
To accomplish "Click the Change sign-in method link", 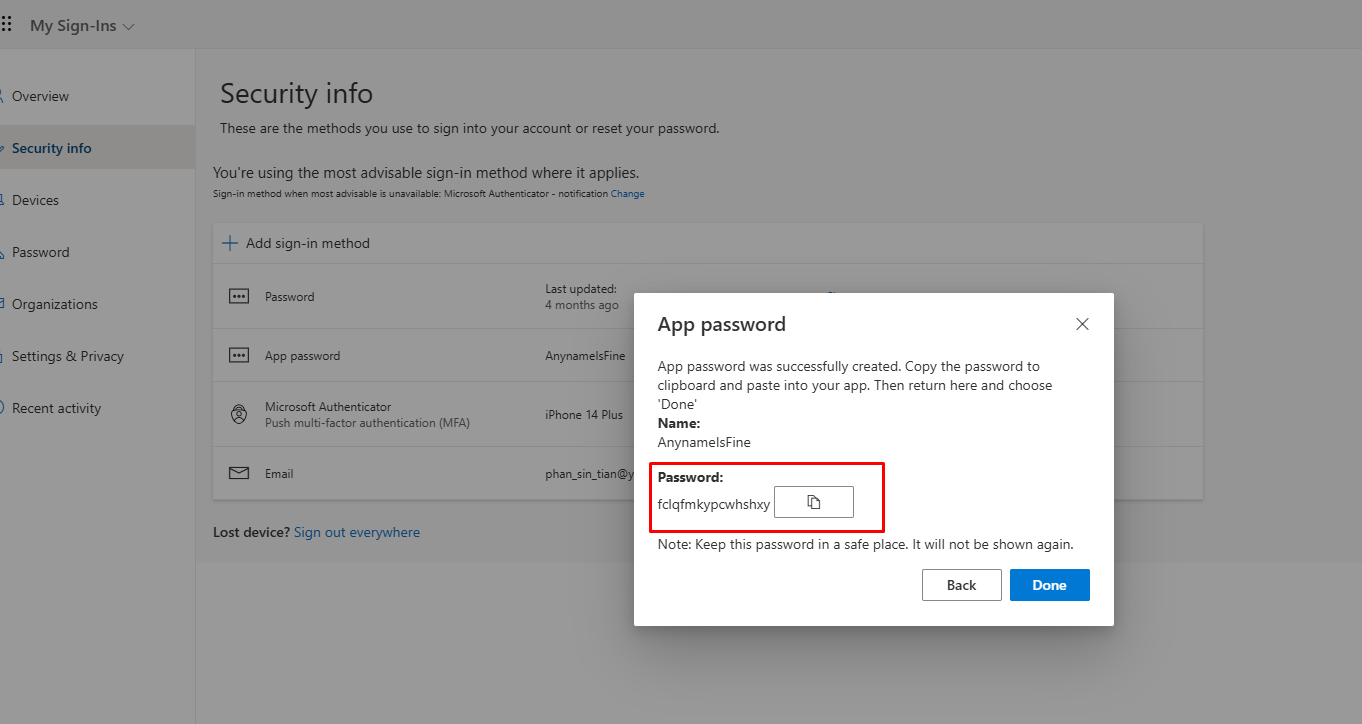I will click(x=628, y=194).
